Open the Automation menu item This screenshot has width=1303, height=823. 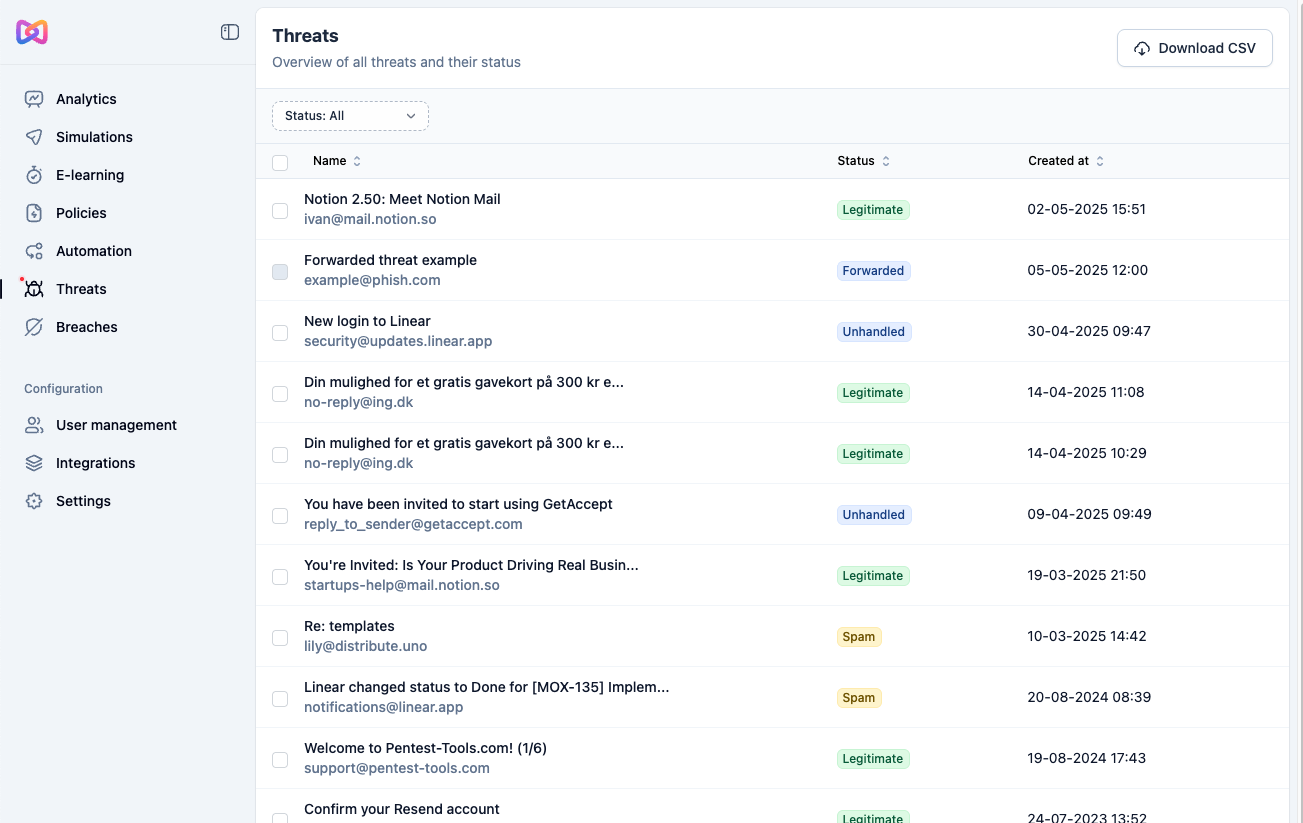tap(93, 251)
